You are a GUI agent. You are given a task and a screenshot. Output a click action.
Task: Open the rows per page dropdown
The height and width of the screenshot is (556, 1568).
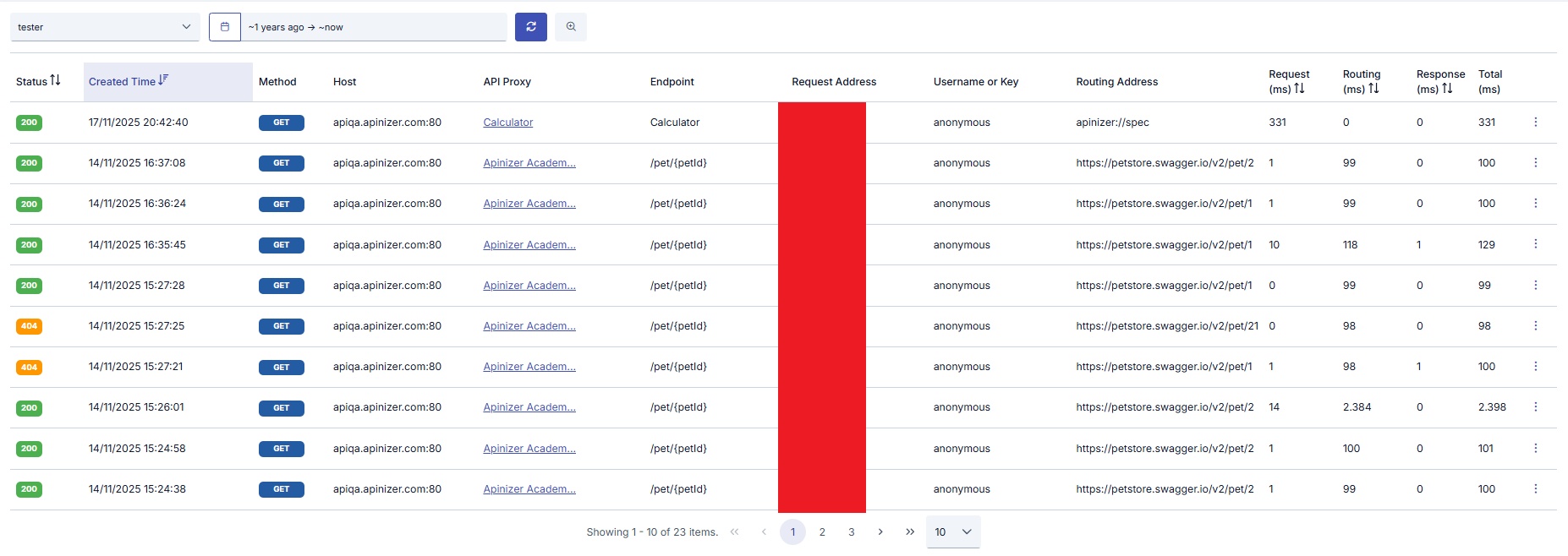953,532
